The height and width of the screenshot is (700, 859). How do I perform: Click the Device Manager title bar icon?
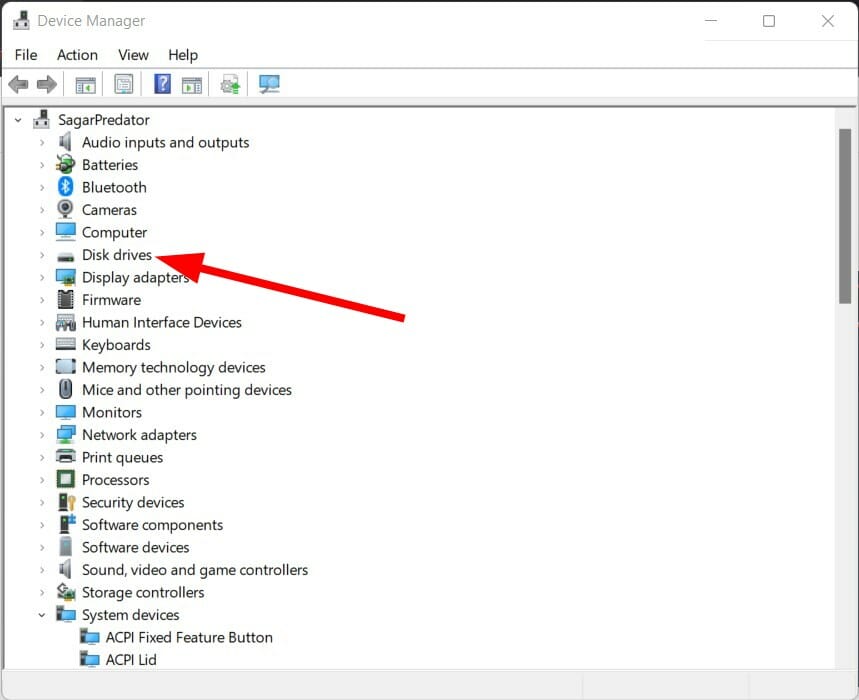(21, 20)
